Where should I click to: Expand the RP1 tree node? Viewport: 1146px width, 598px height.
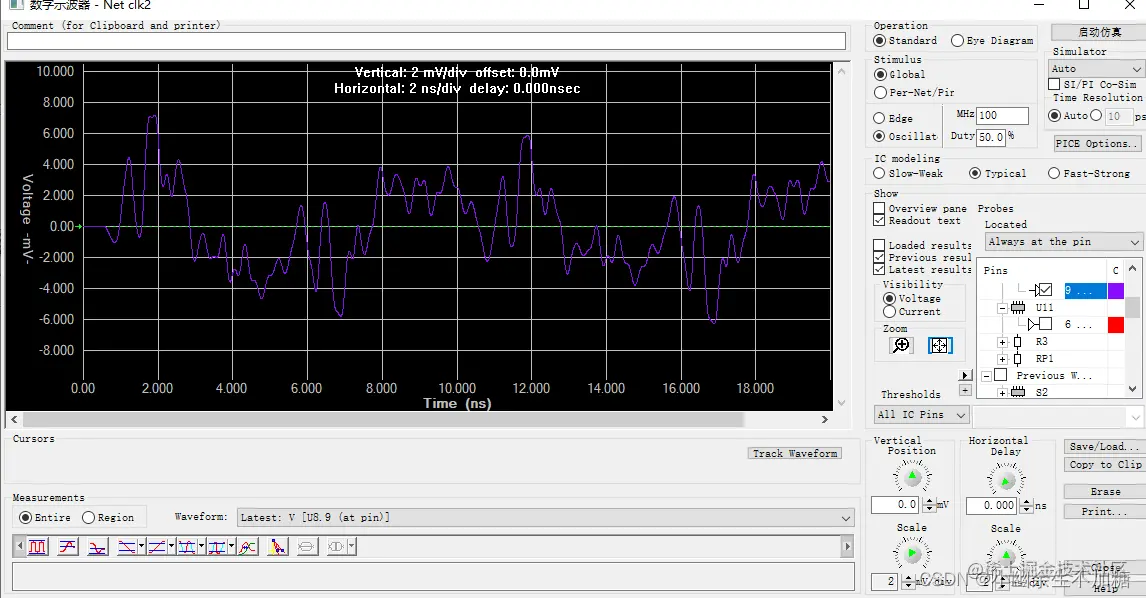pos(1003,358)
